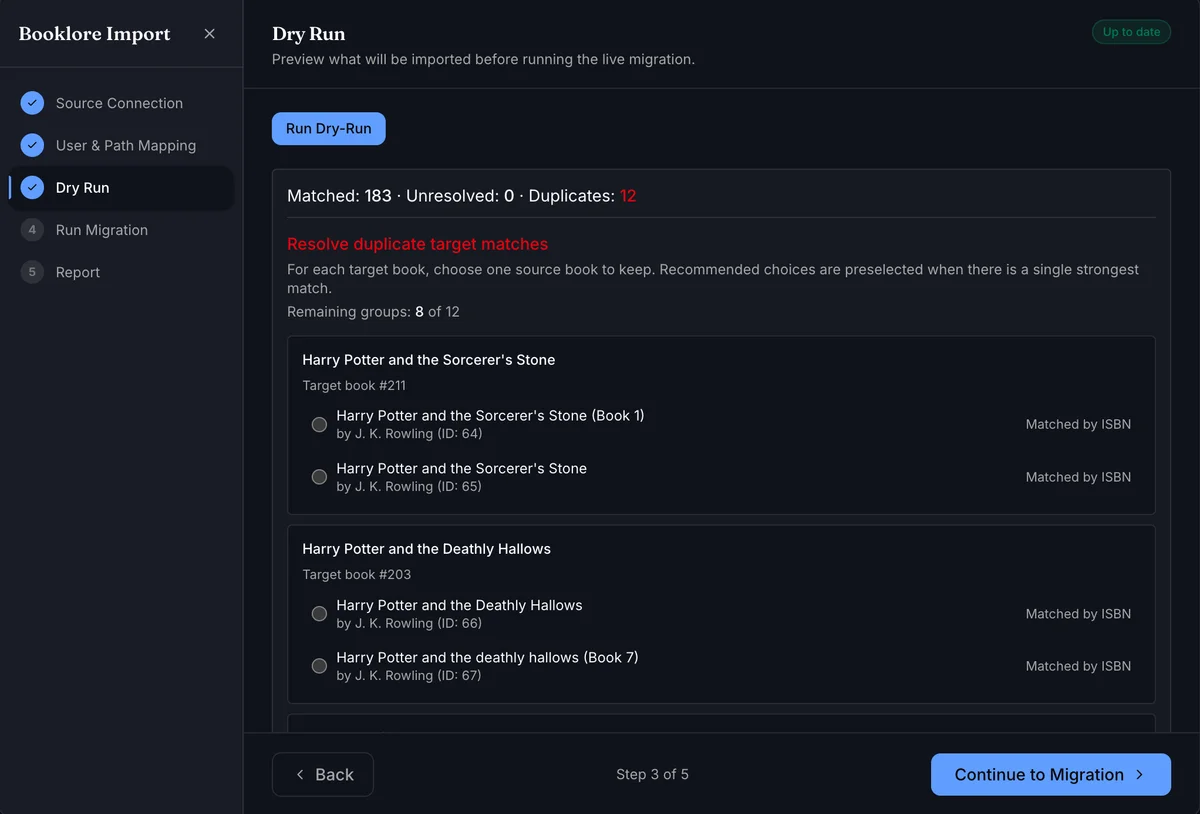This screenshot has width=1200, height=814.
Task: Click 'Harry Potter and the Sorcerer's Stone' group title
Action: (429, 360)
